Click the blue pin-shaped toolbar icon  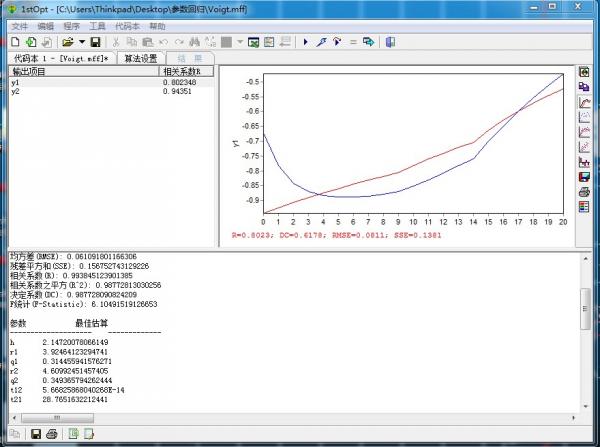pyautogui.click(x=321, y=42)
